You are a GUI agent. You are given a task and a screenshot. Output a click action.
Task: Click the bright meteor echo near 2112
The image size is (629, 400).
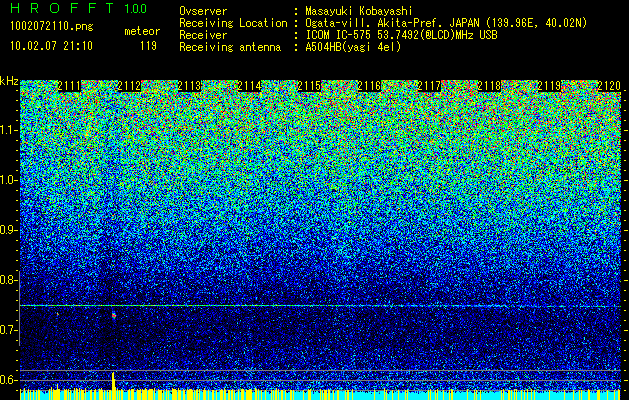click(114, 315)
